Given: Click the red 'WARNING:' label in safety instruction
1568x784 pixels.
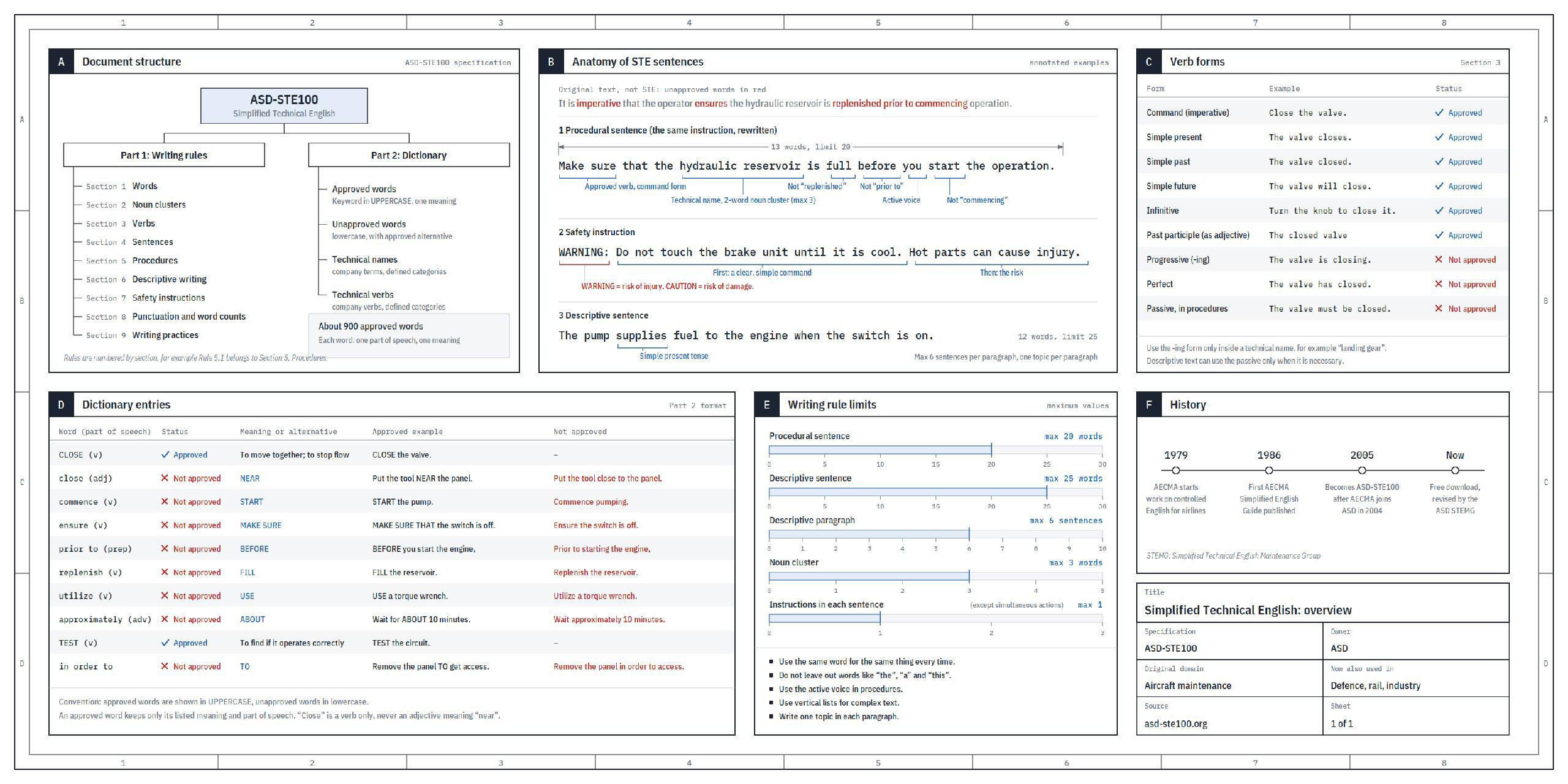Looking at the screenshot, I should (584, 252).
